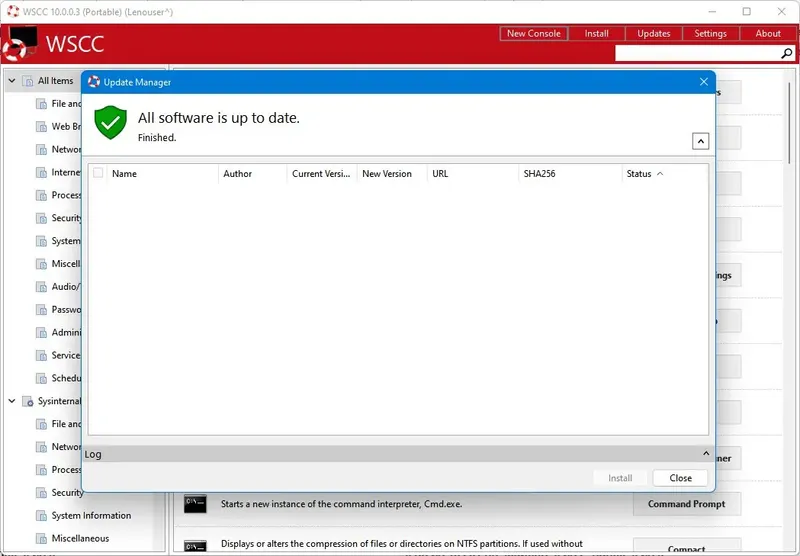
Task: Close the Update Manager dialog with X
Action: [x=704, y=82]
